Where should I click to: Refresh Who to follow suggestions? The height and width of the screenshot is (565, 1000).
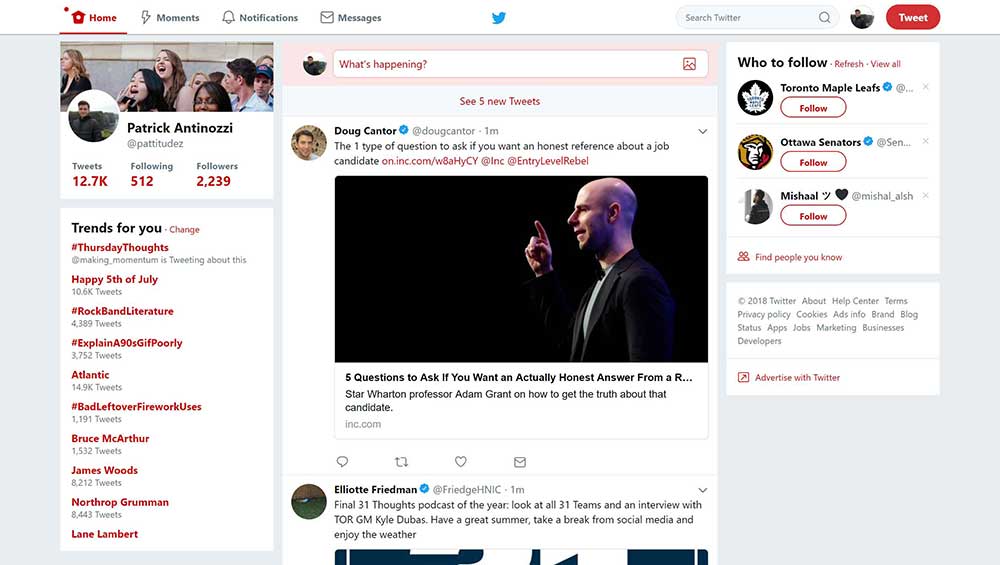[x=849, y=64]
